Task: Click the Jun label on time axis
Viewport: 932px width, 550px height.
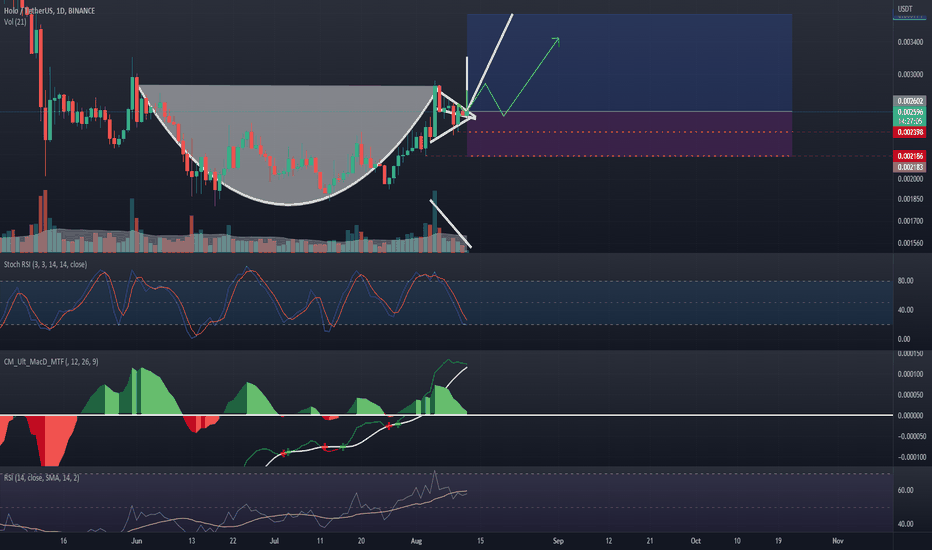Action: pos(137,541)
